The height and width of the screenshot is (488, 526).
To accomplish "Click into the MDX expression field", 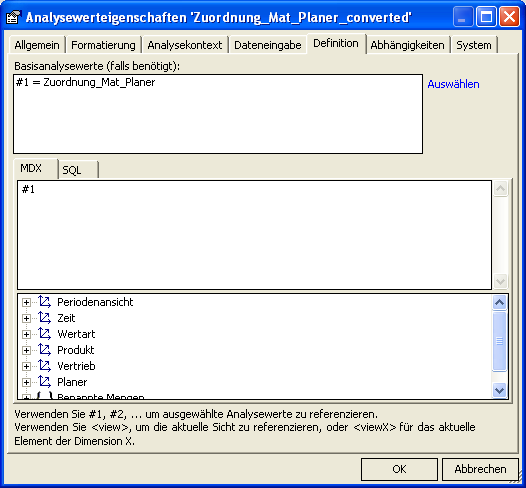I will click(255, 235).
